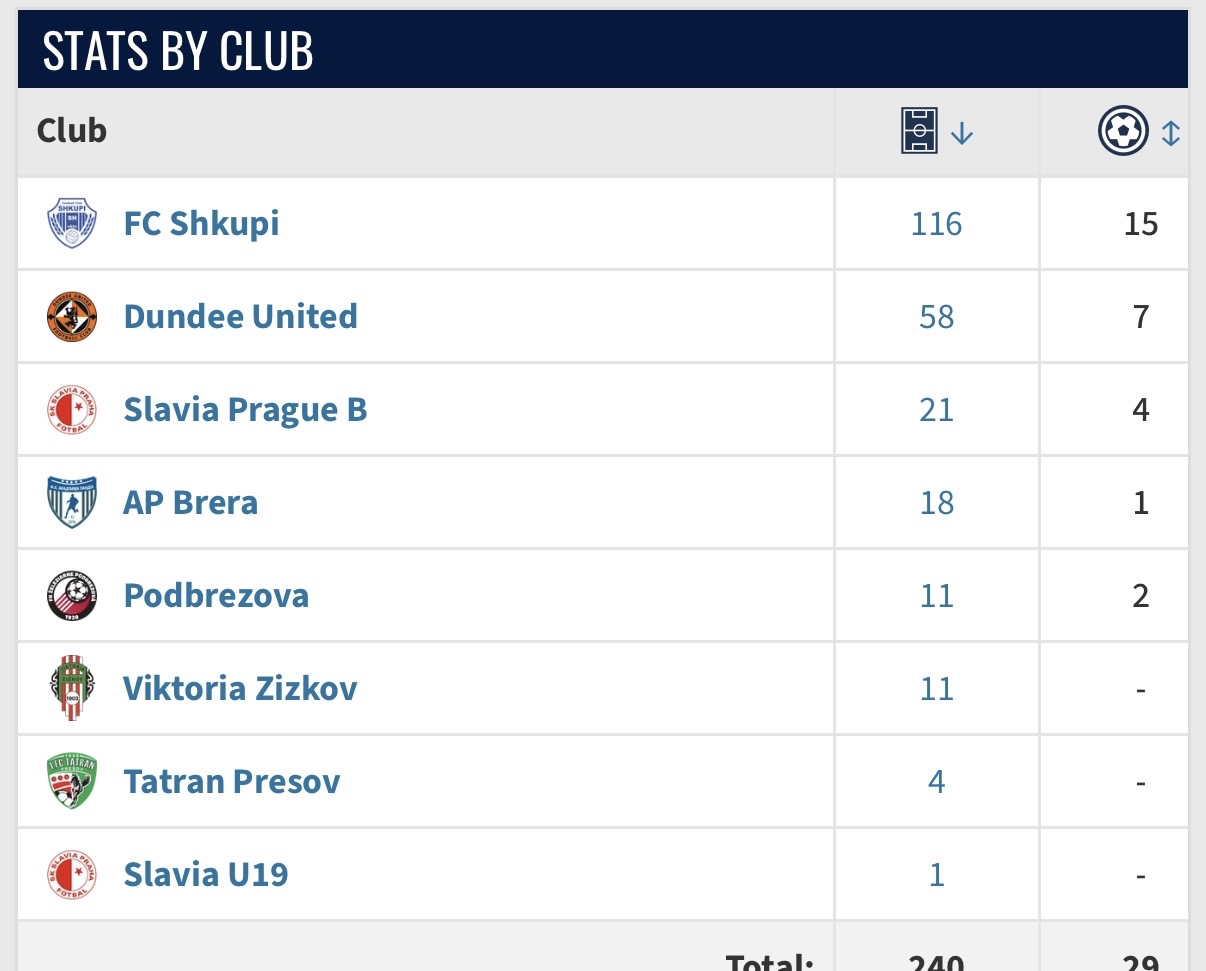Click the FC Shkupi club crest icon
This screenshot has height=971, width=1206.
coord(73,223)
